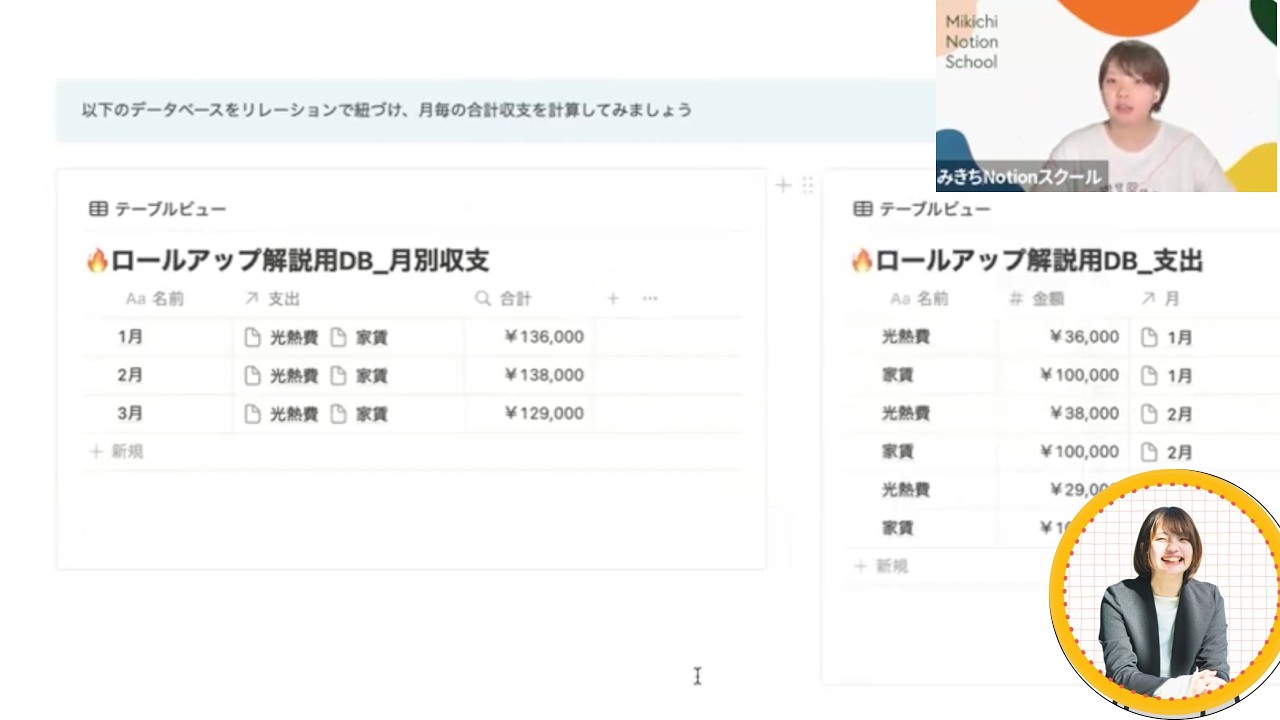Open the 金額 column header
This screenshot has height=720, width=1280.
click(x=1036, y=298)
